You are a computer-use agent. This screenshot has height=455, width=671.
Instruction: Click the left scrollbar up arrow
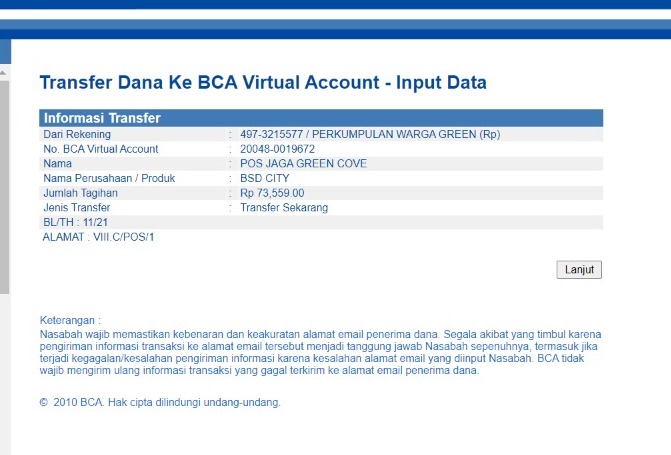[x=4, y=74]
